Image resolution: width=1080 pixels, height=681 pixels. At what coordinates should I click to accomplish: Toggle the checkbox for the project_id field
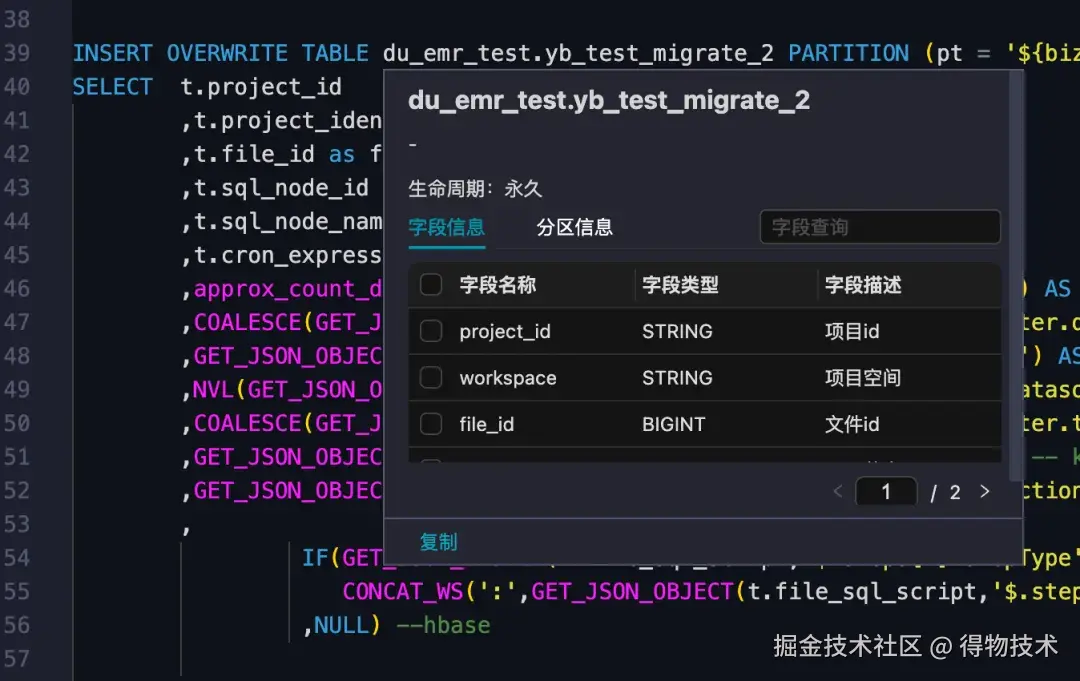(430, 331)
